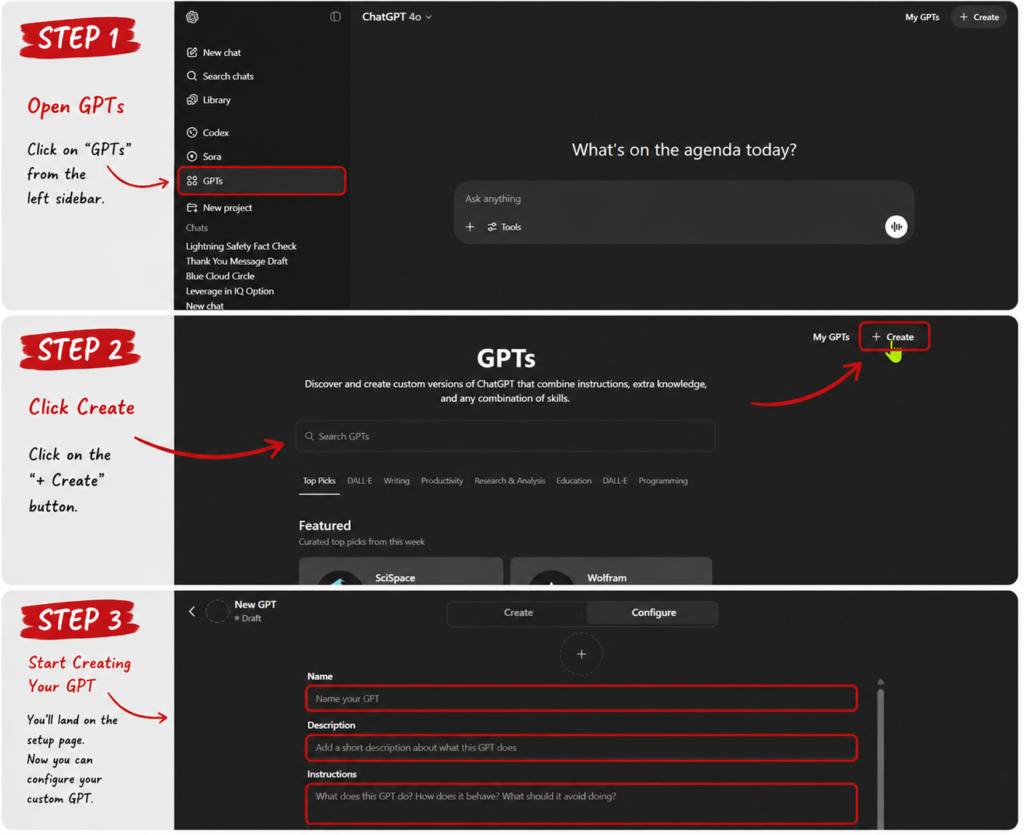Open the Thank You Message Draft chat
The height and width of the screenshot is (835, 1024).
coord(236,261)
